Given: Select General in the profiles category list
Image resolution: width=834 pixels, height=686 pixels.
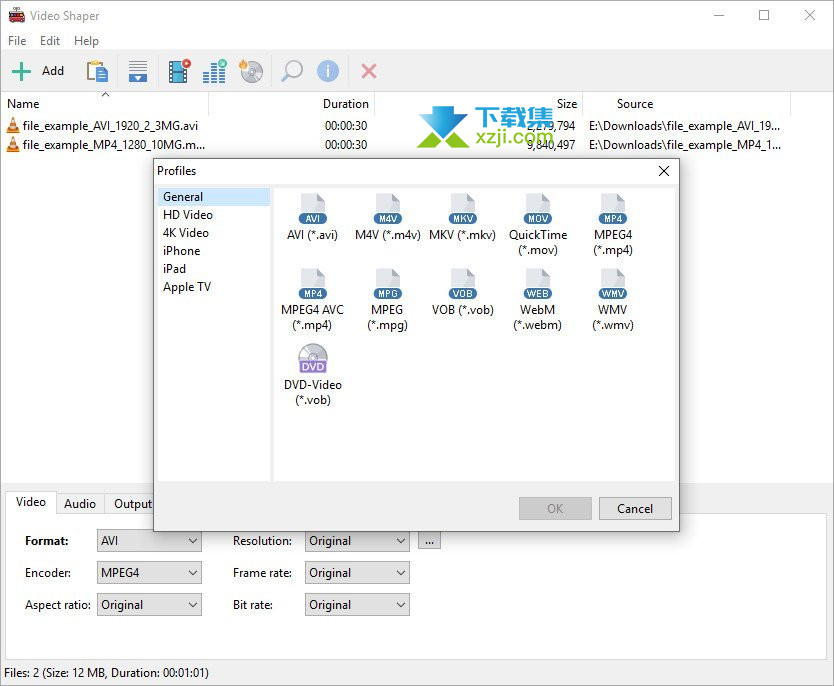Looking at the screenshot, I should point(214,197).
